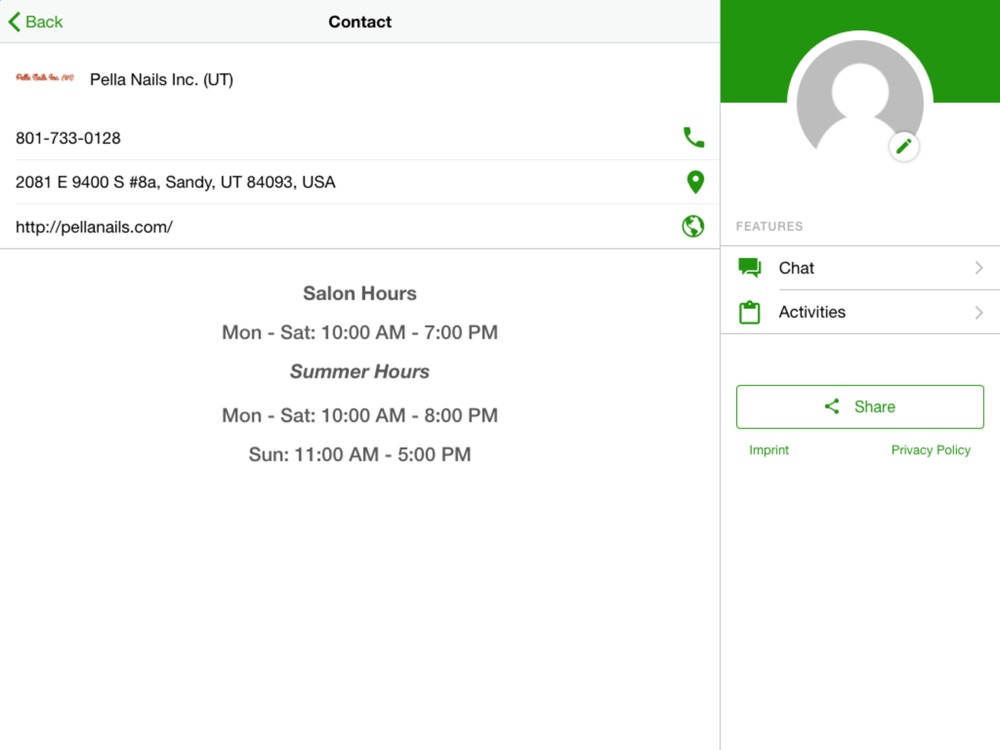Image resolution: width=1000 pixels, height=750 pixels.
Task: Expand the Activities row chevron
Action: [979, 312]
